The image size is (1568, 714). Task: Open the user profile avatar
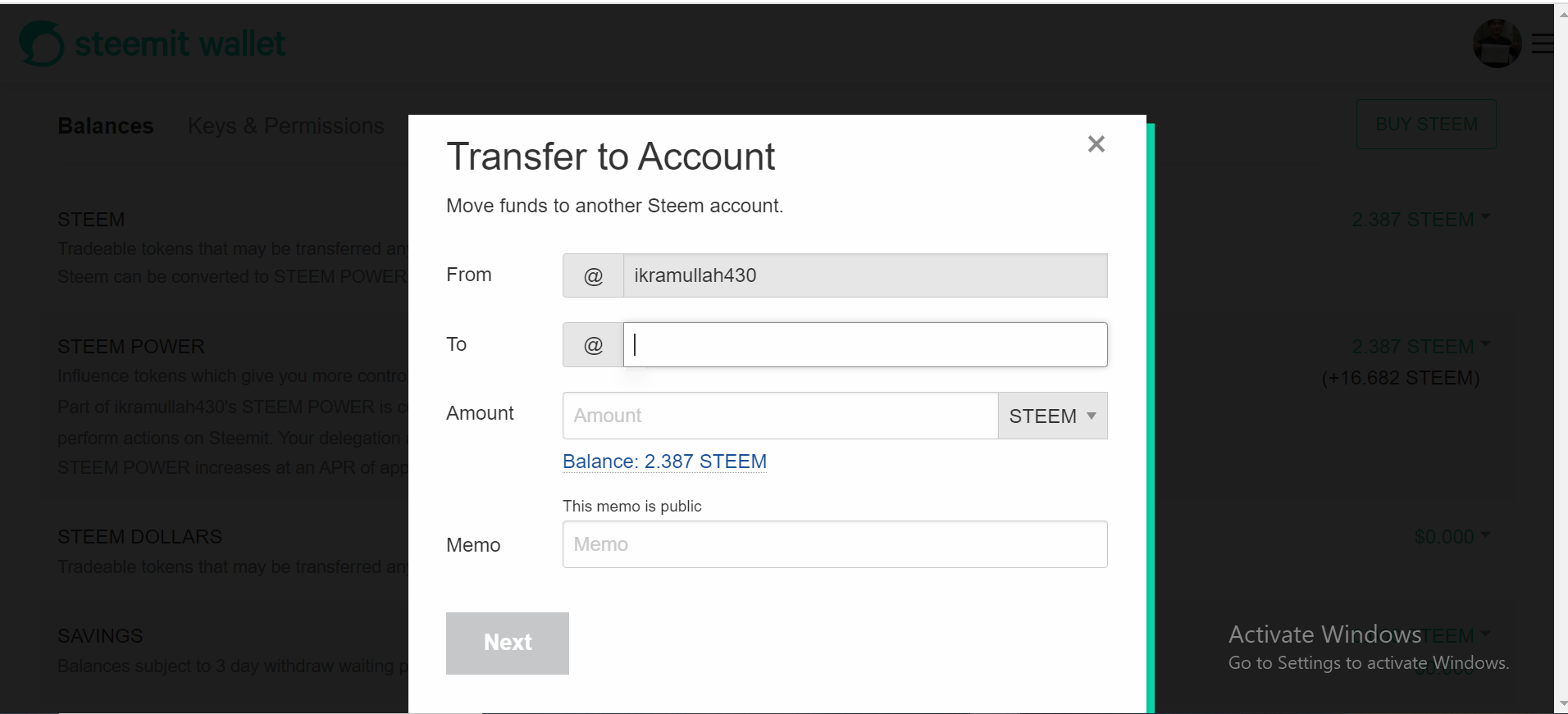[x=1497, y=43]
